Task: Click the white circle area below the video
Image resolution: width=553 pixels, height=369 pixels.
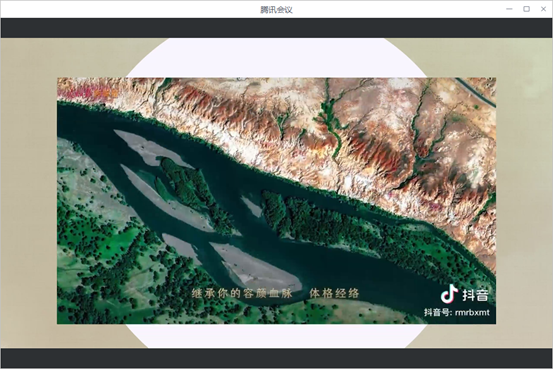Action: (276, 336)
